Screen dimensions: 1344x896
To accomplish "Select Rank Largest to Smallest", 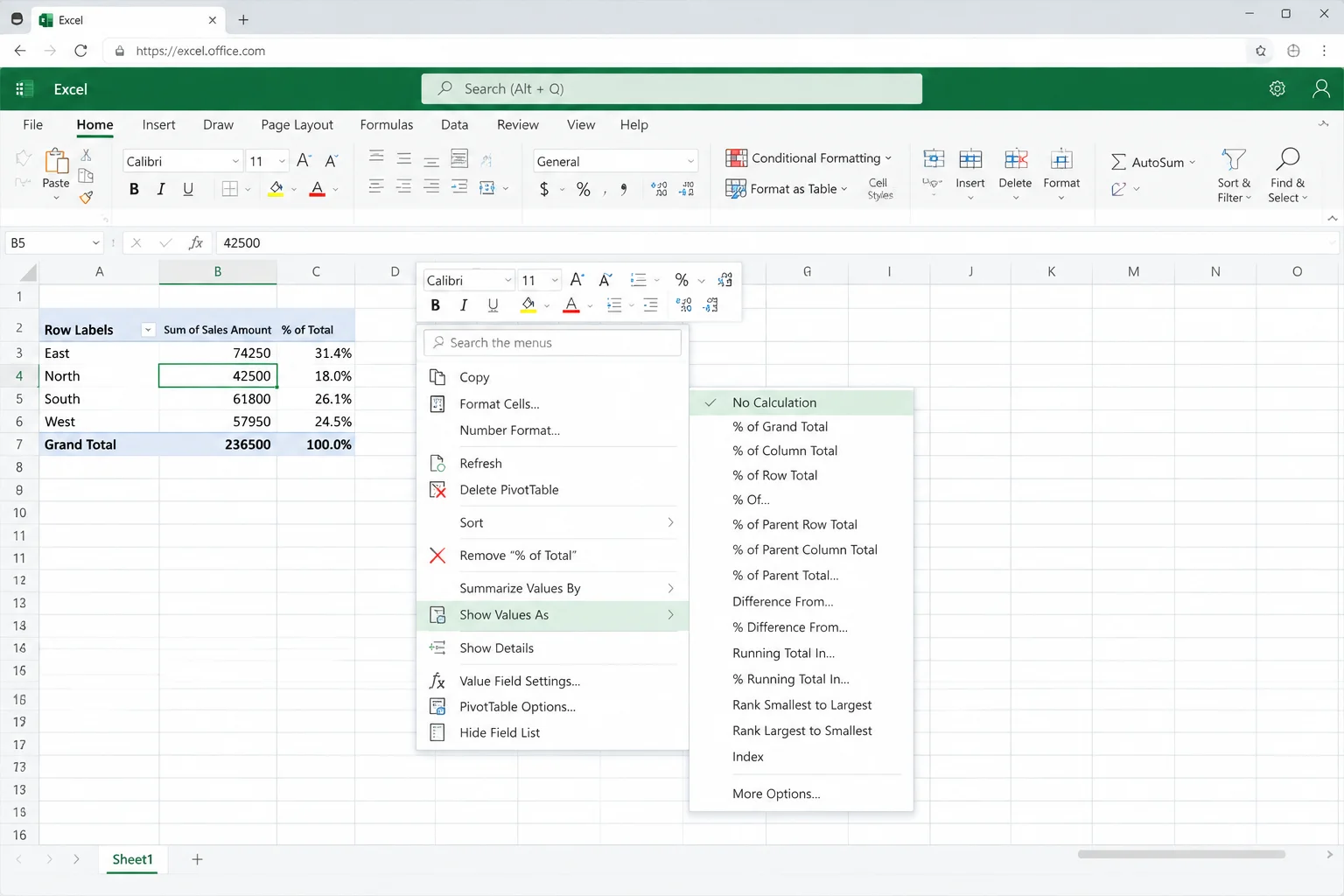I will pyautogui.click(x=801, y=731).
